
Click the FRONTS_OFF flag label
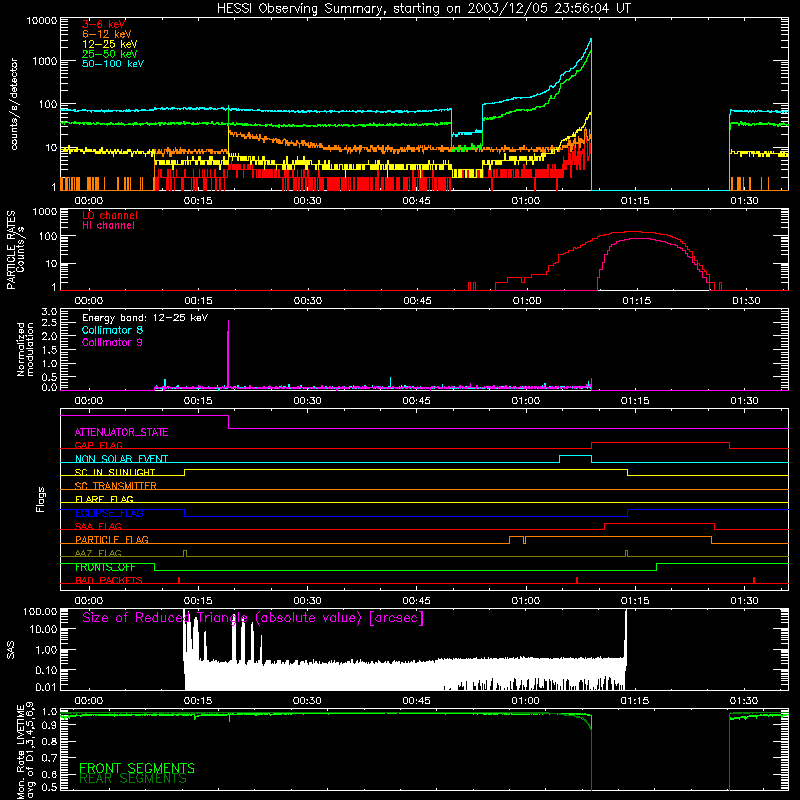coord(105,567)
